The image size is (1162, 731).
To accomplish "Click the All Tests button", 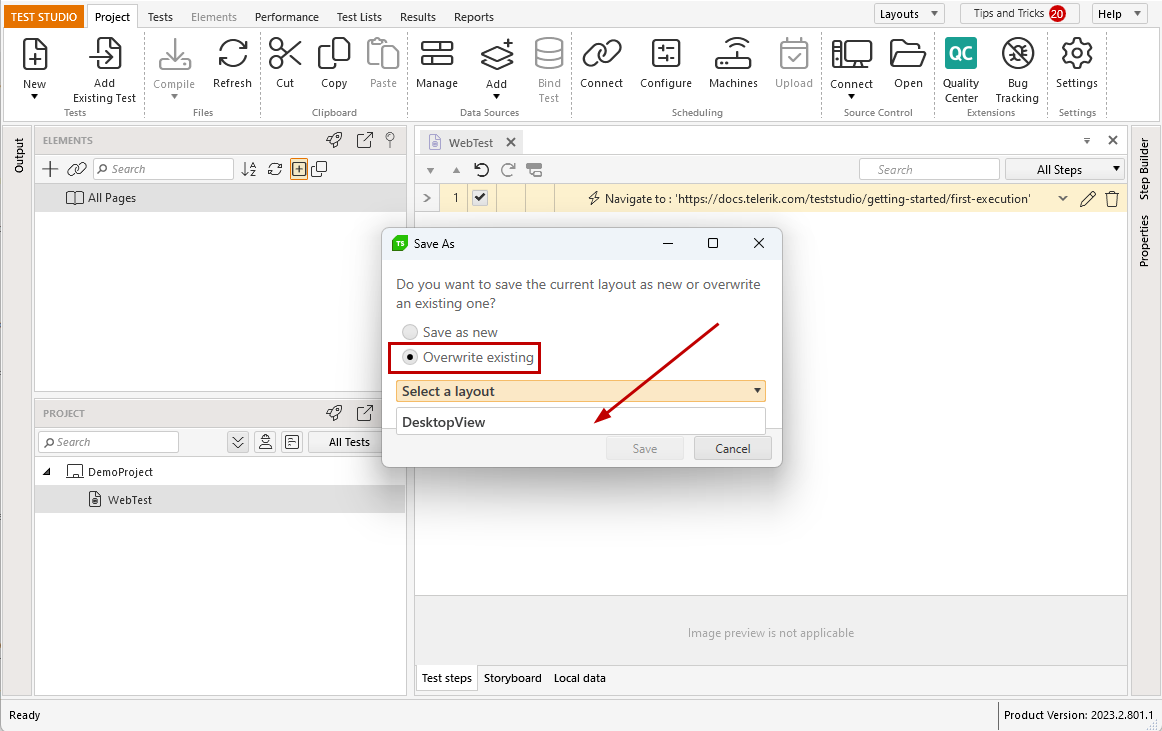I will point(349,442).
